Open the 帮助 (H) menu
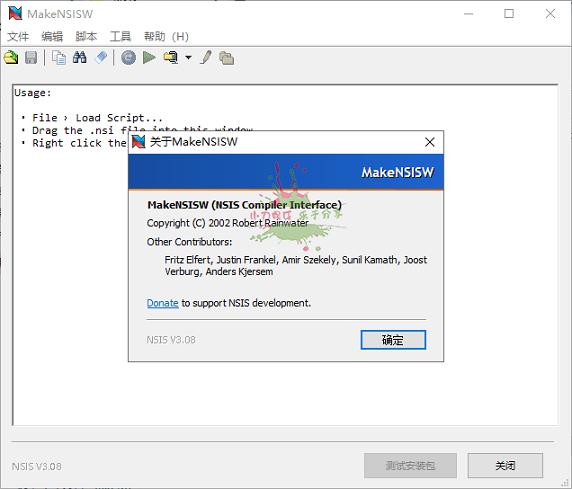572x489 pixels. tap(166, 36)
